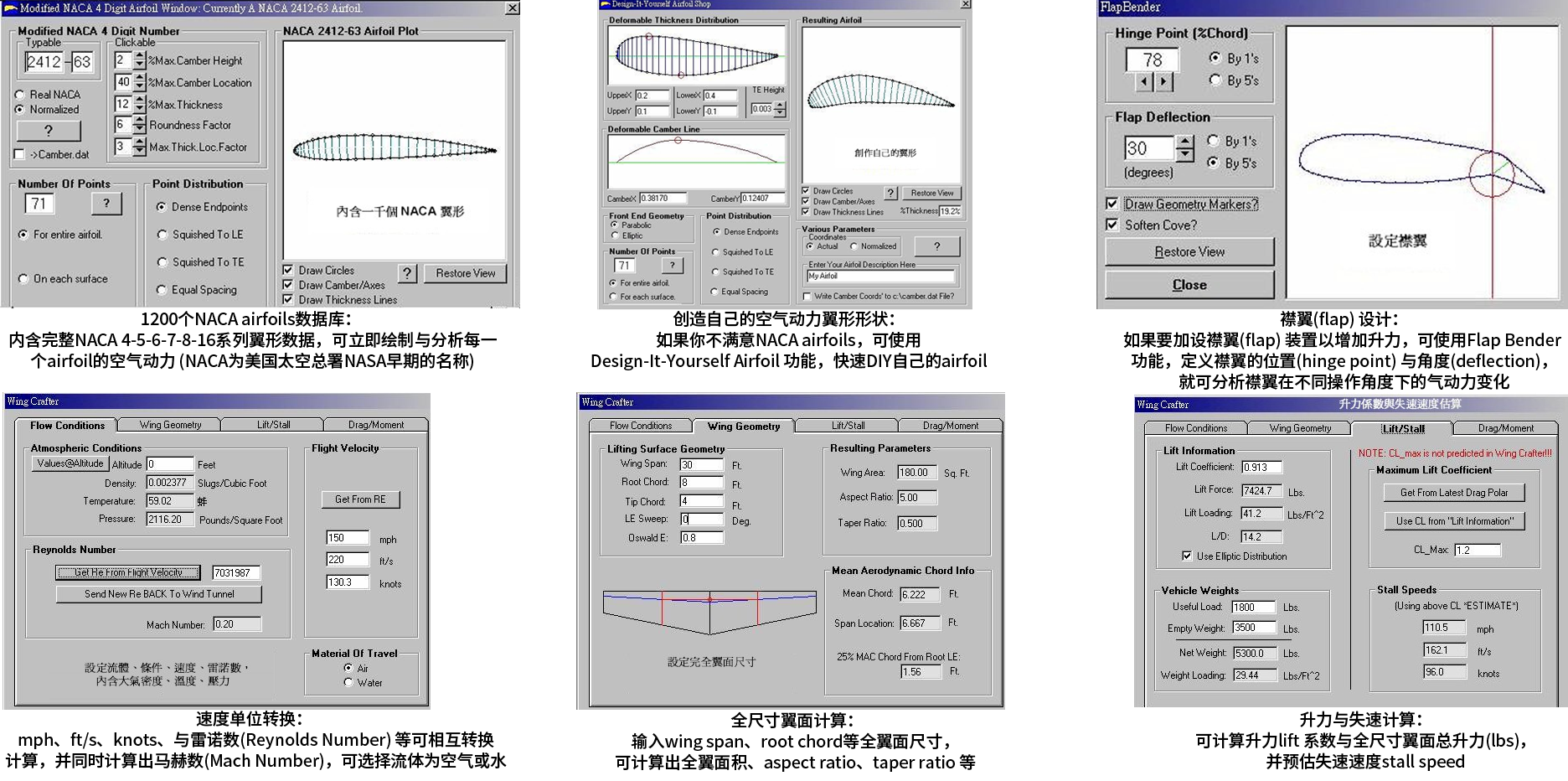
Task: Toggle the Draw Geometry Markers checkbox
Action: [x=1112, y=204]
